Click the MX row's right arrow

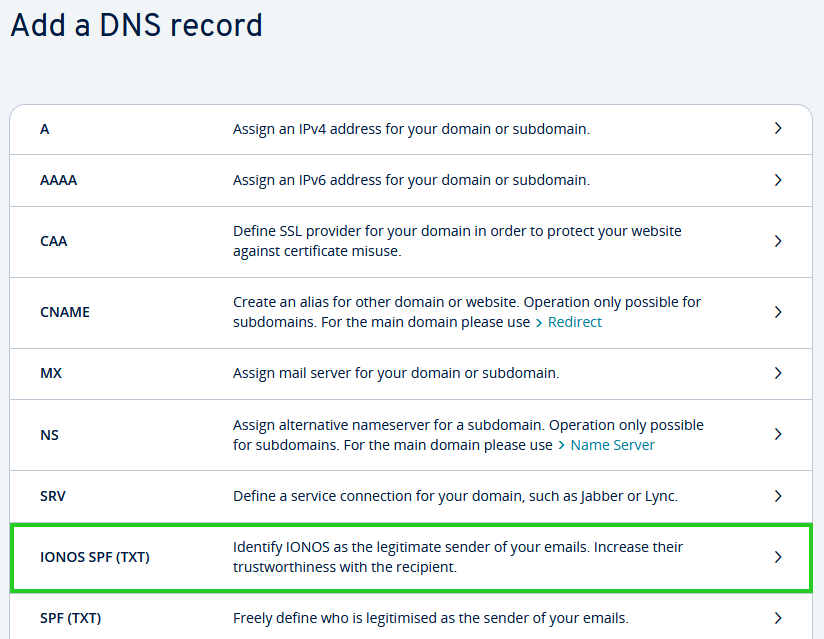coord(778,373)
